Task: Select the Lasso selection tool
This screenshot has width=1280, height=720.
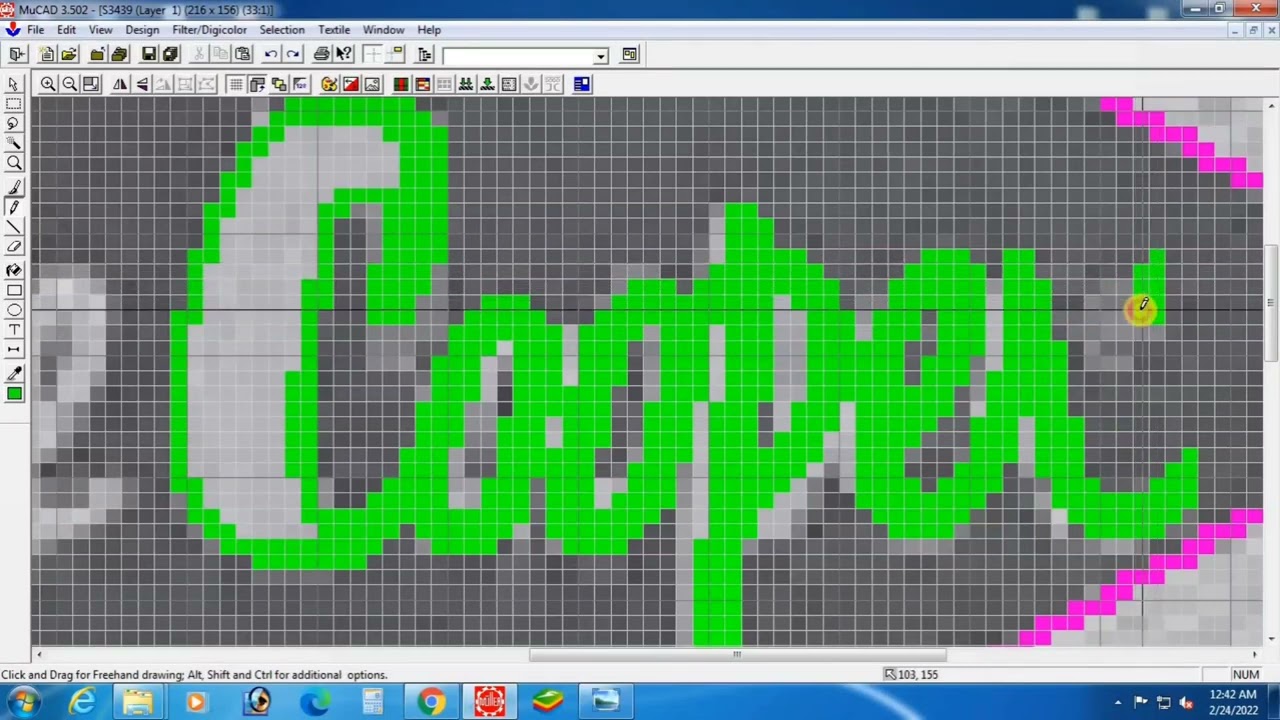Action: [x=14, y=124]
